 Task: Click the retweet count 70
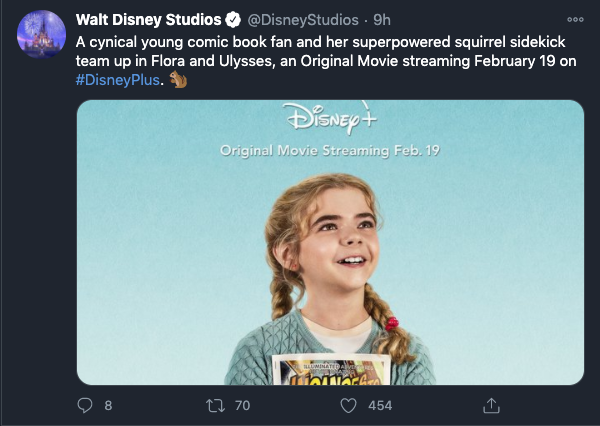[243, 406]
